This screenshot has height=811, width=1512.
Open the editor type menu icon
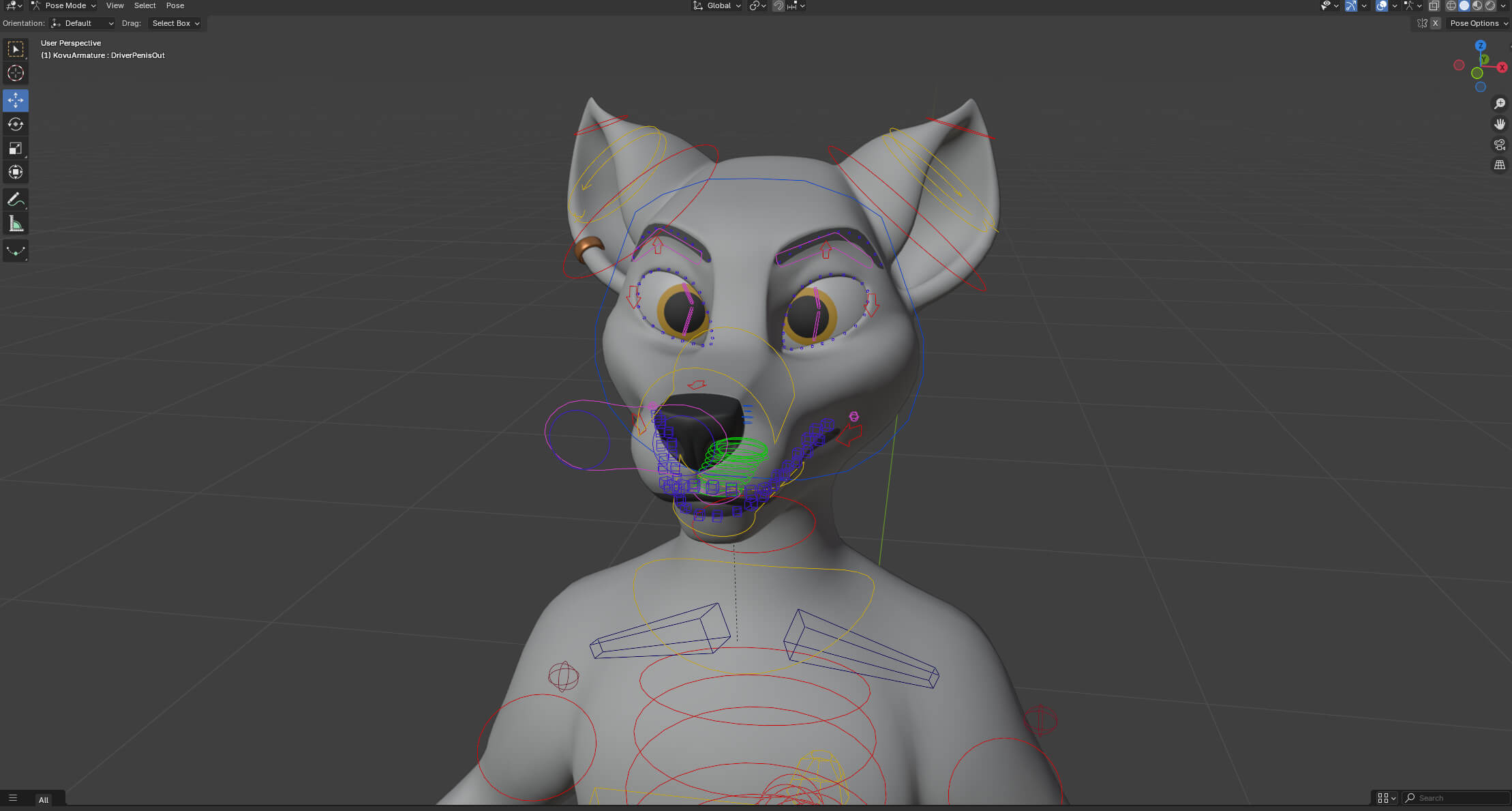13,5
